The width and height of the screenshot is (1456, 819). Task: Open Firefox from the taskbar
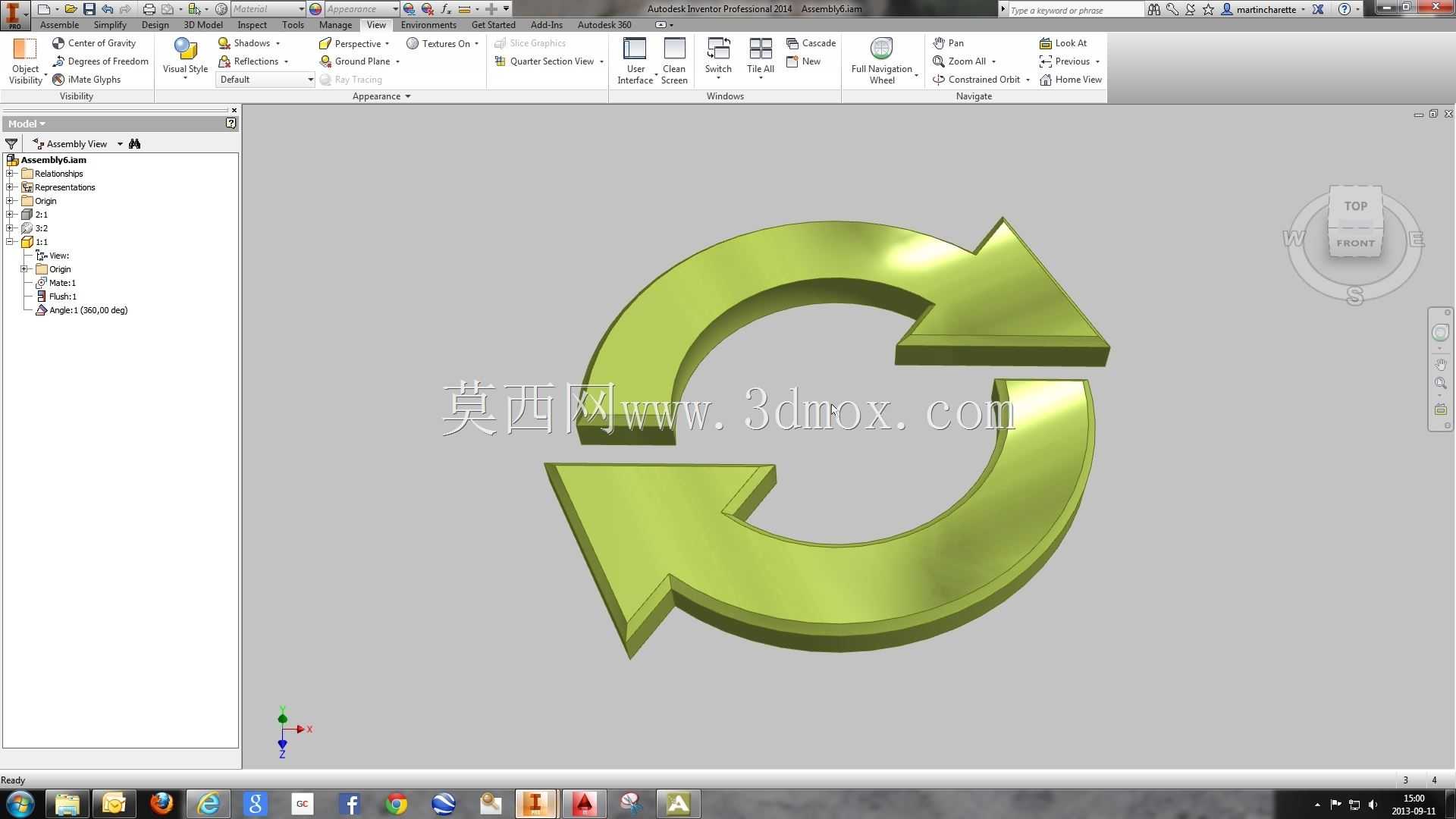[162, 804]
